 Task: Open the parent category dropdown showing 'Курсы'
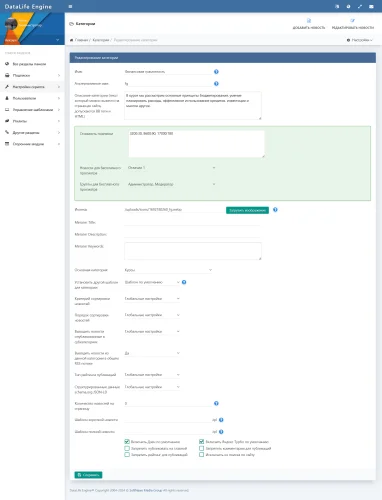[x=168, y=270]
